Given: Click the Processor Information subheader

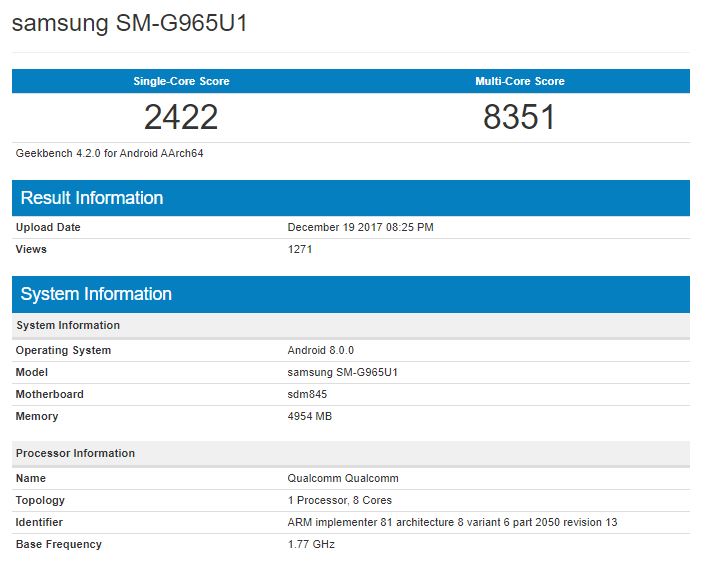Looking at the screenshot, I should tap(351, 453).
